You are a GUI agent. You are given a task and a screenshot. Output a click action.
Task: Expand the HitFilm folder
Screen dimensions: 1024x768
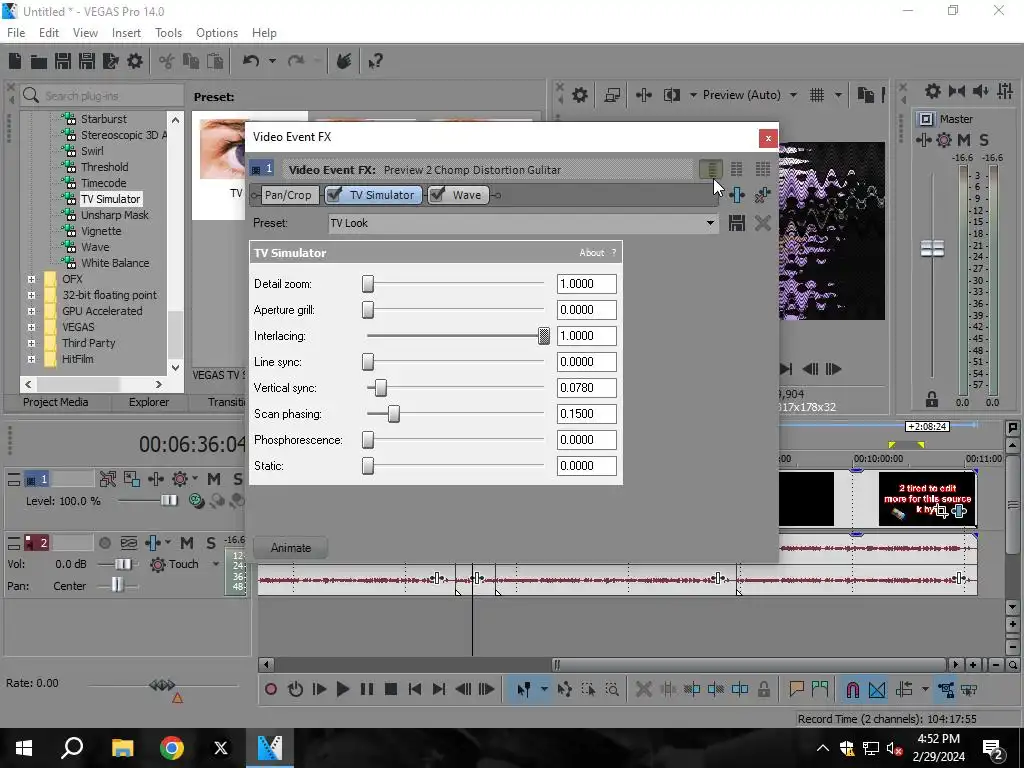(31, 359)
